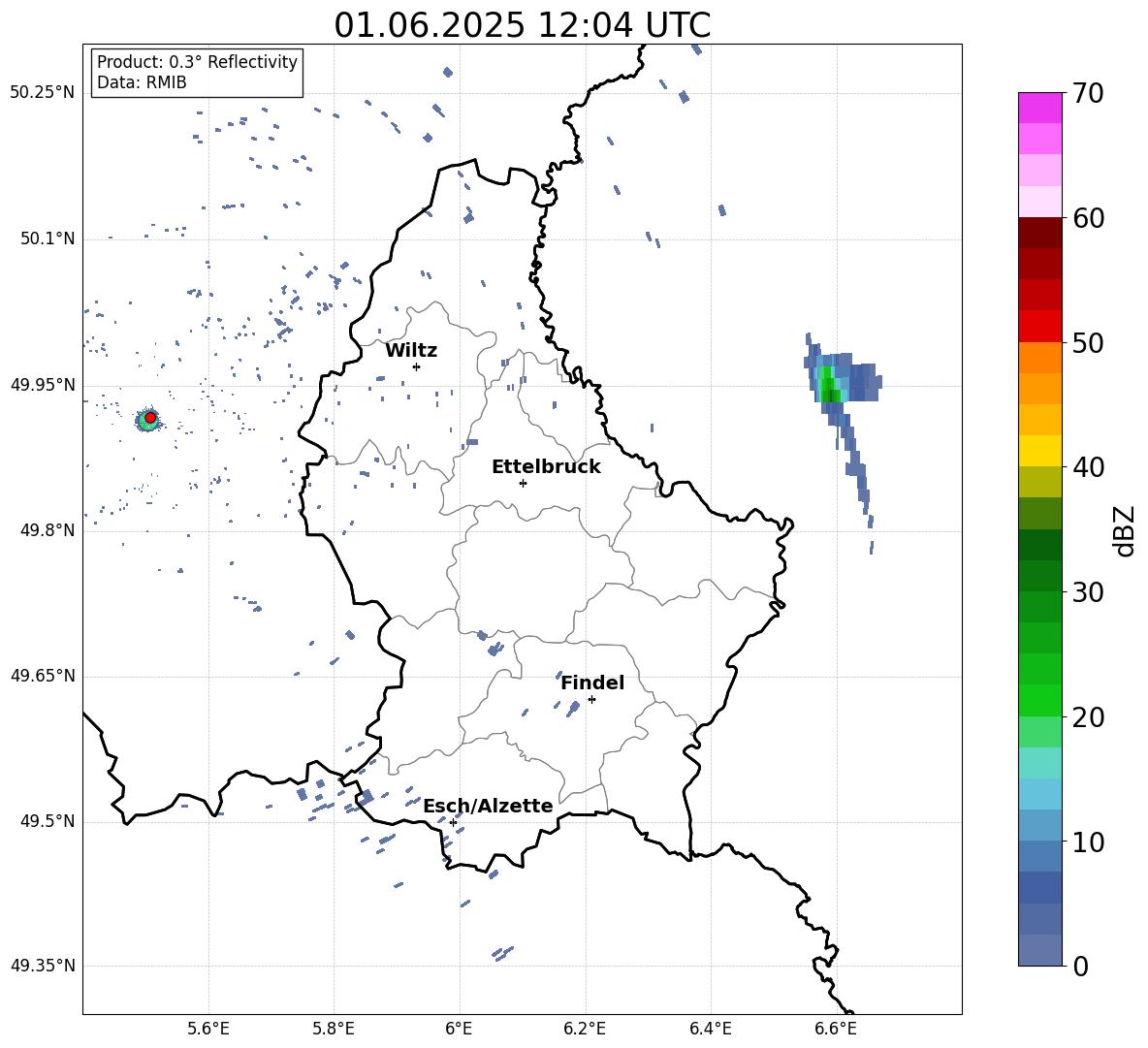1148x1048 pixels.
Task: Click the 0 tick on colorbar
Action: coord(1080,966)
